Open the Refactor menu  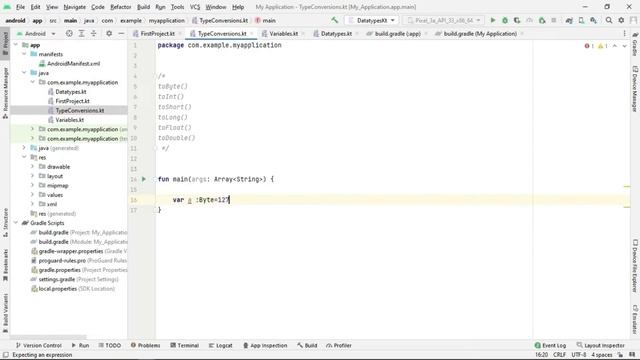point(121,7)
